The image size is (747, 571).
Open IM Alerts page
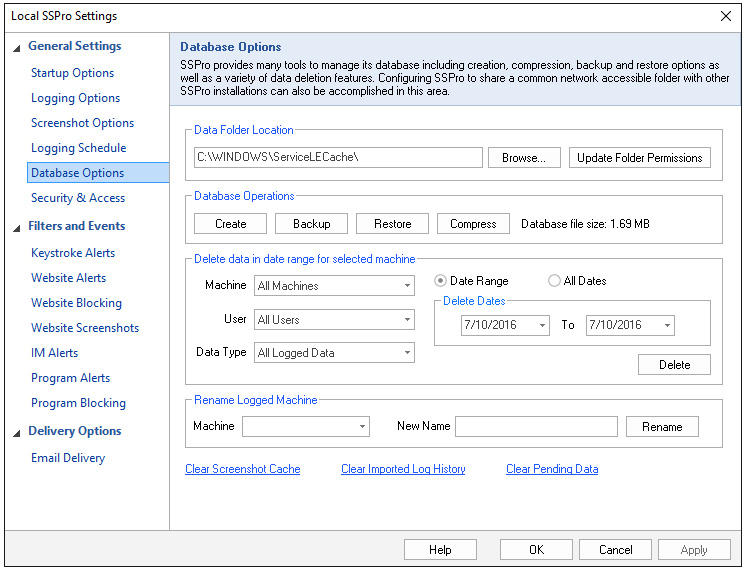pos(54,353)
